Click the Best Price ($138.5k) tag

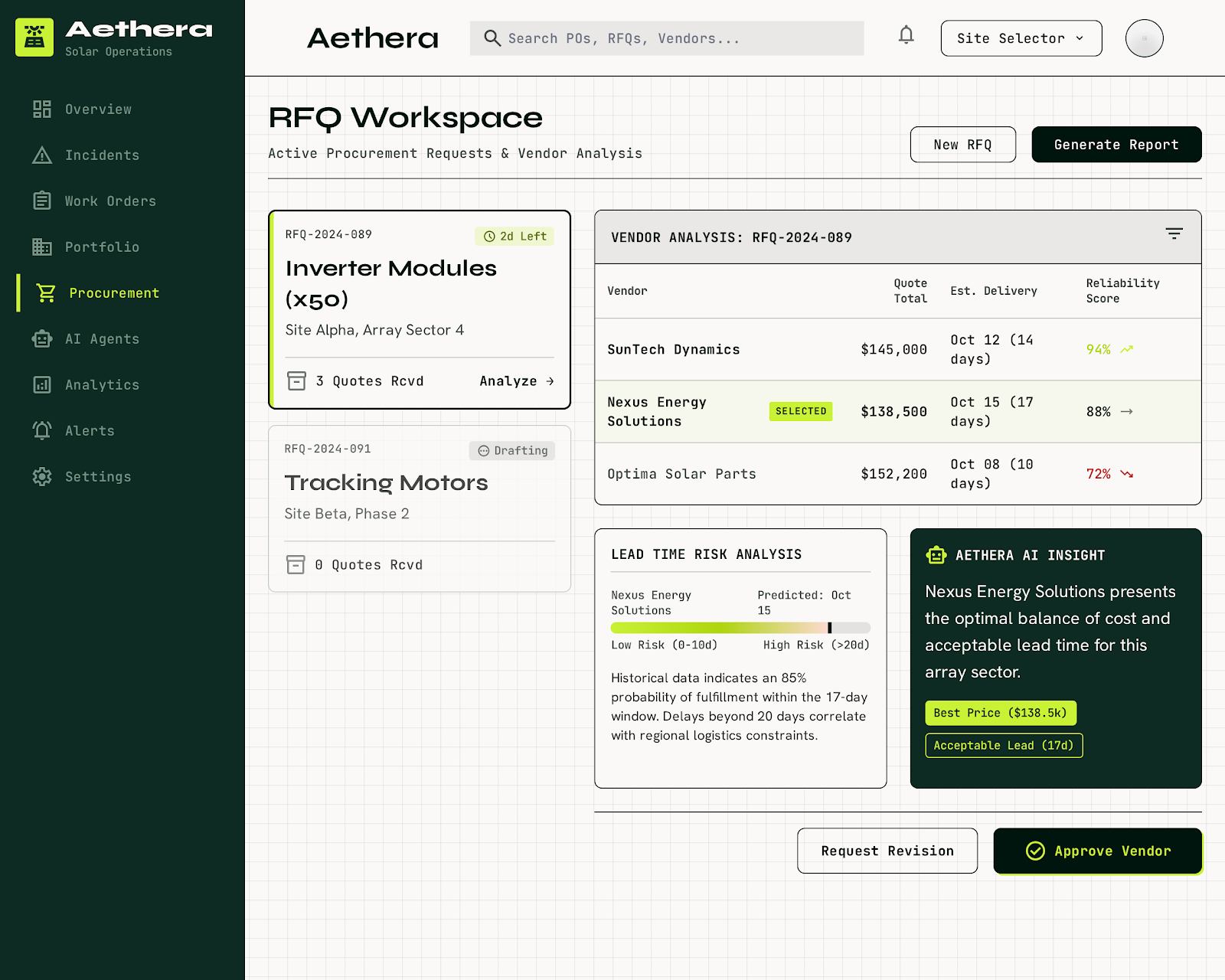click(1001, 713)
